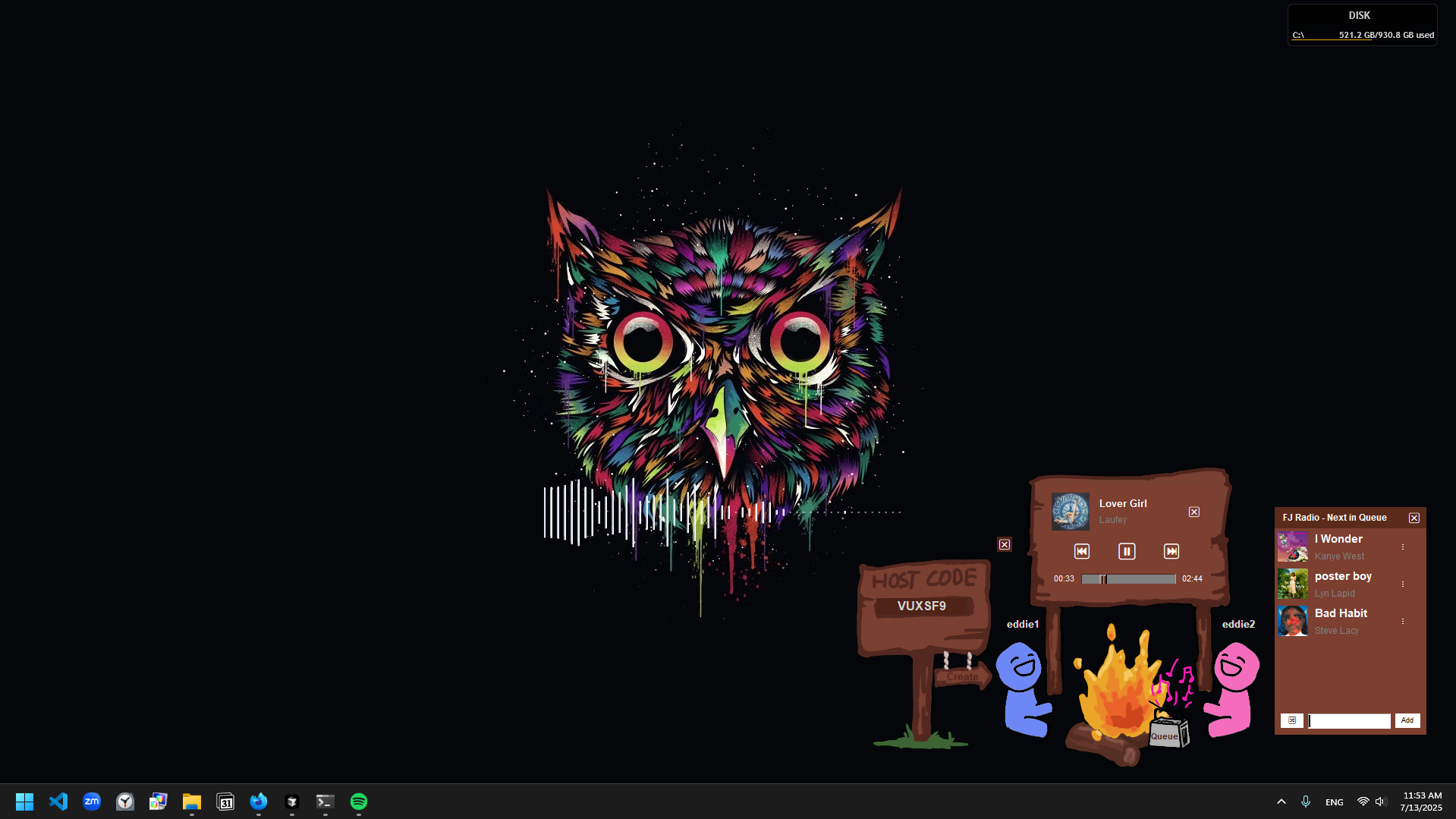Screen dimensions: 1456x819
Task: Open the Windows Start menu
Action: [25, 802]
